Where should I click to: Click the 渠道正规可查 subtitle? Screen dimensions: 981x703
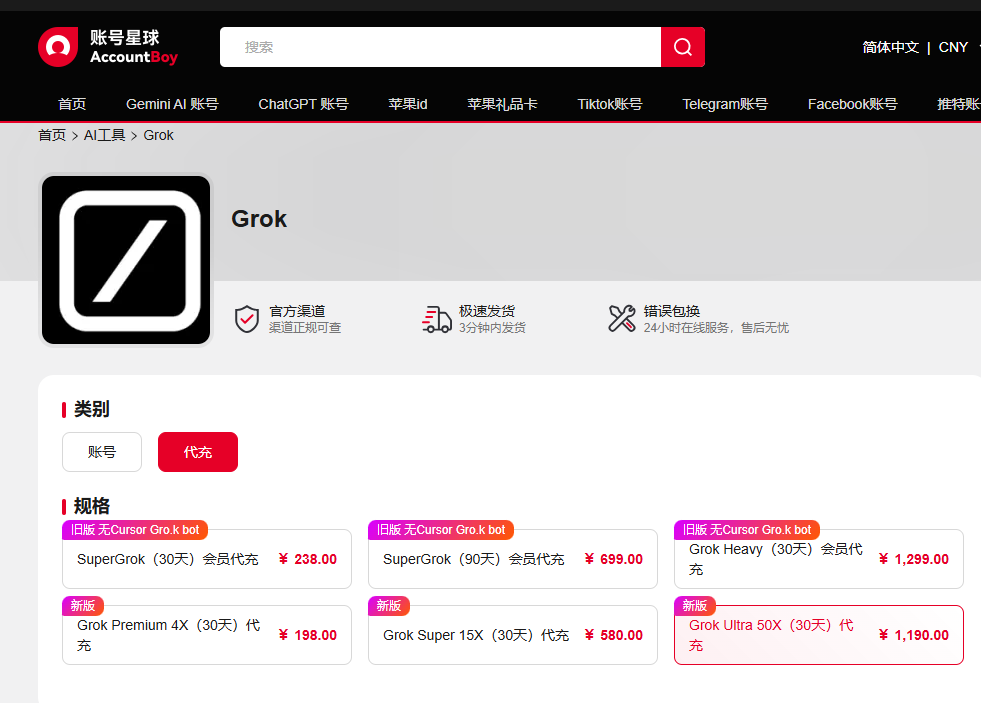(x=305, y=328)
